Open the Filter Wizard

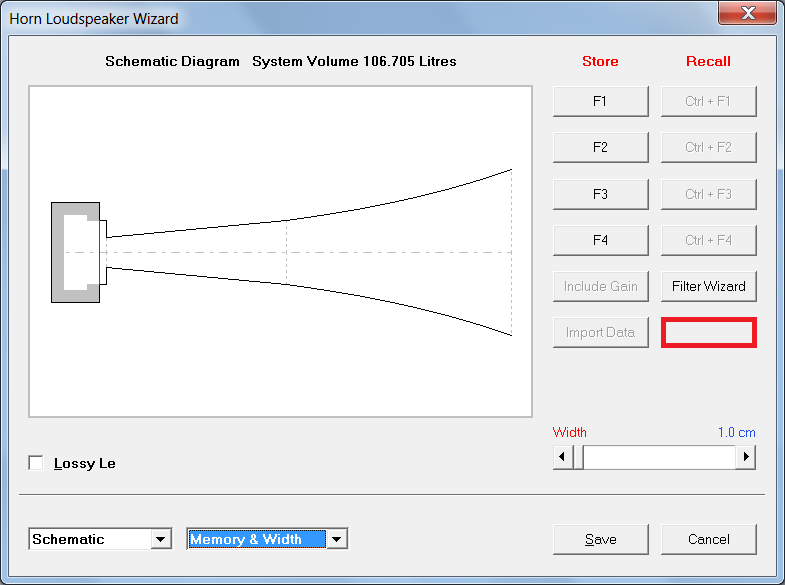(708, 286)
